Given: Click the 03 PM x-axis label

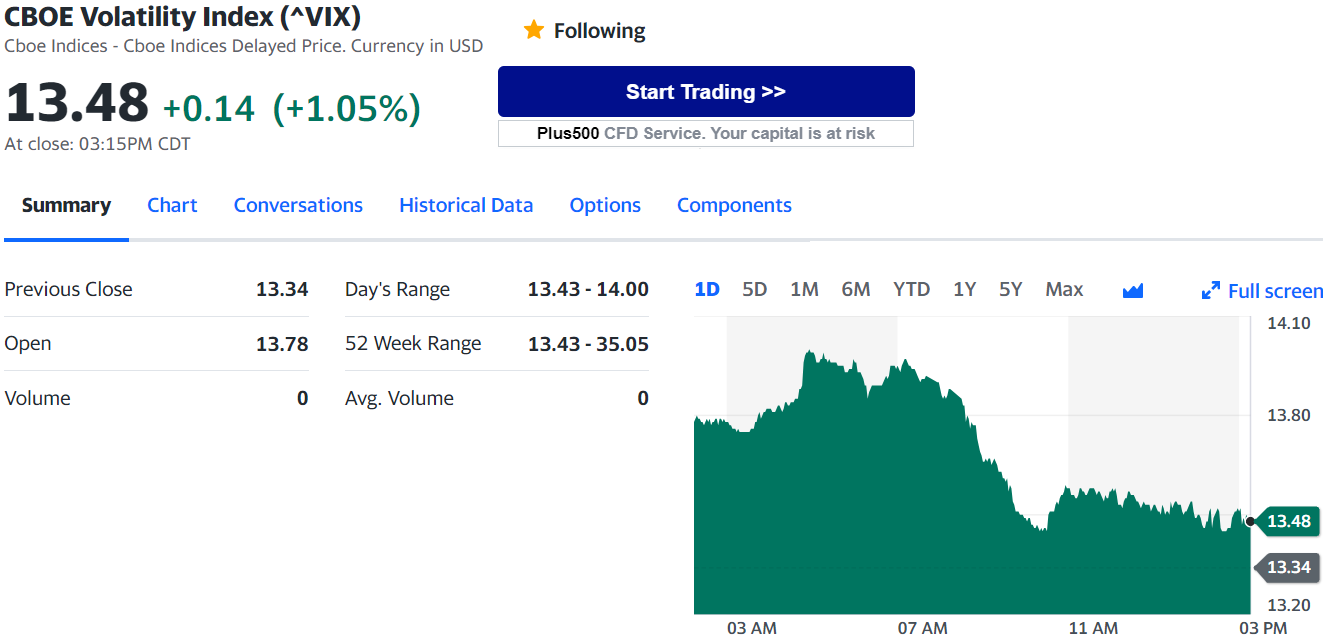Looking at the screenshot, I should (x=1262, y=628).
